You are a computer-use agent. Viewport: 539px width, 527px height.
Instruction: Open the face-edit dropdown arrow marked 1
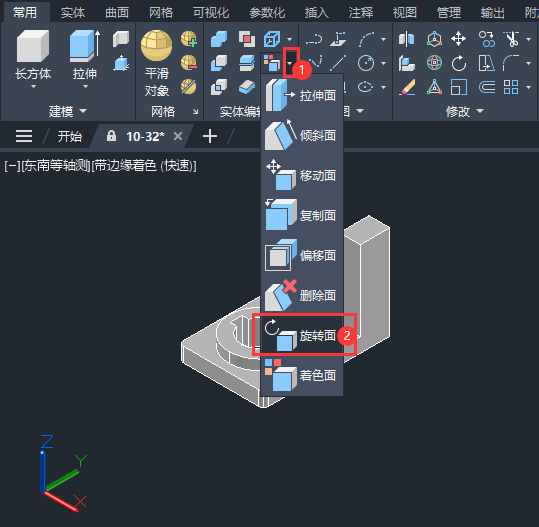291,63
